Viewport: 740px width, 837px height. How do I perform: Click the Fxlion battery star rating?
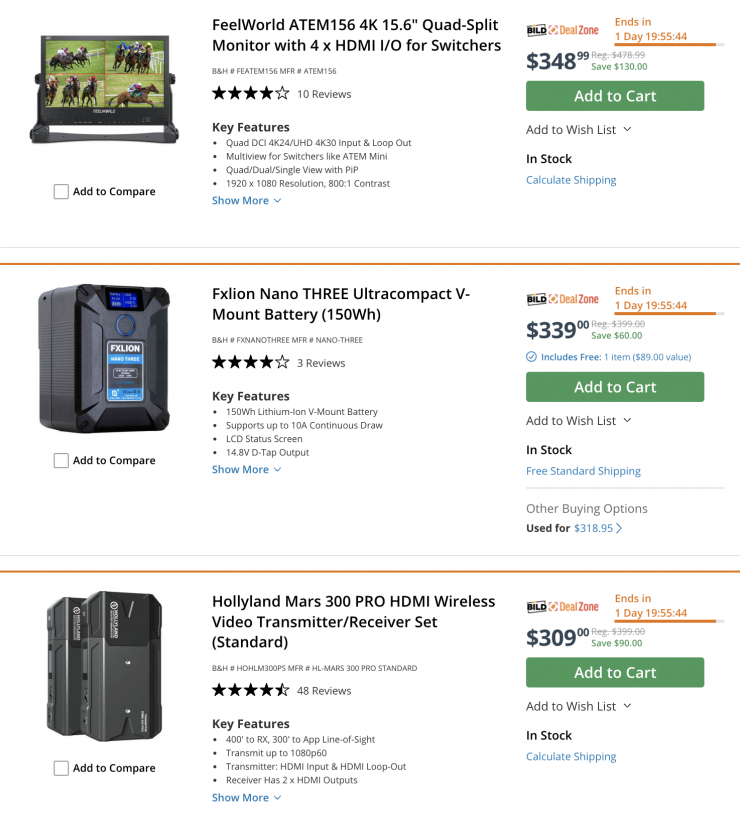(x=250, y=363)
